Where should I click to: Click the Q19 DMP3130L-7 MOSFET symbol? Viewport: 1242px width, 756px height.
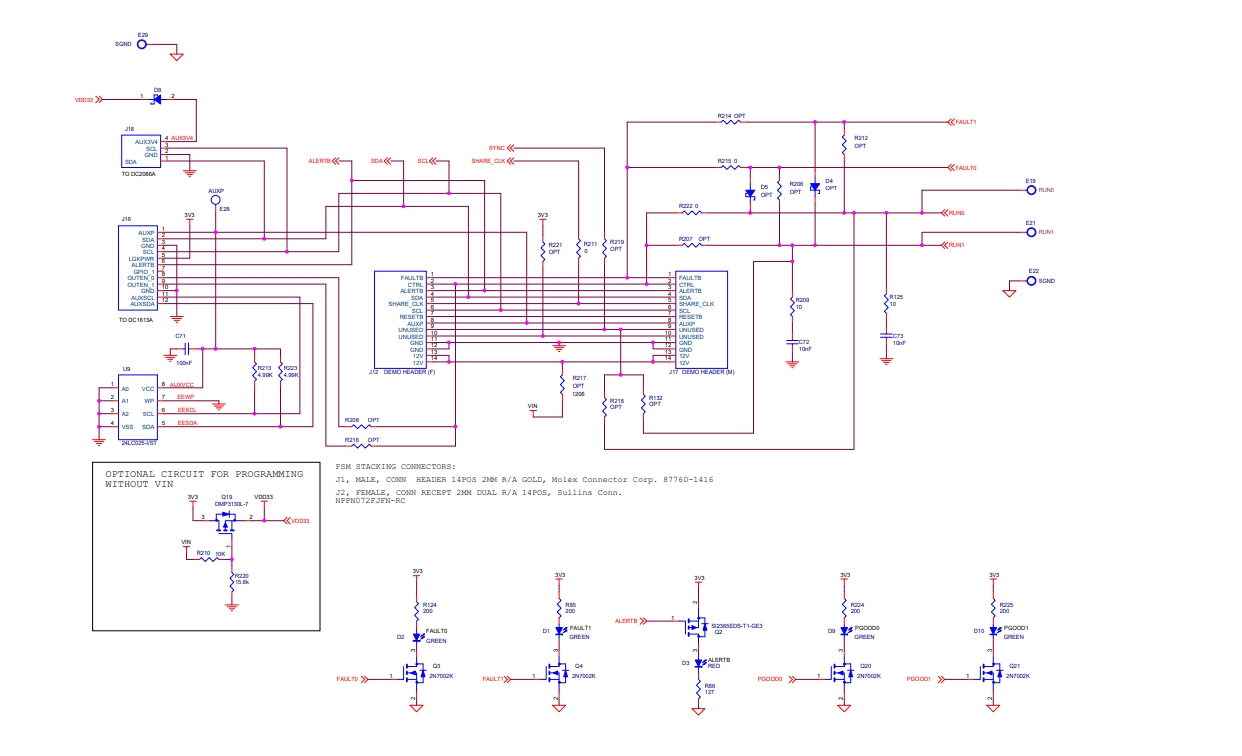(227, 518)
